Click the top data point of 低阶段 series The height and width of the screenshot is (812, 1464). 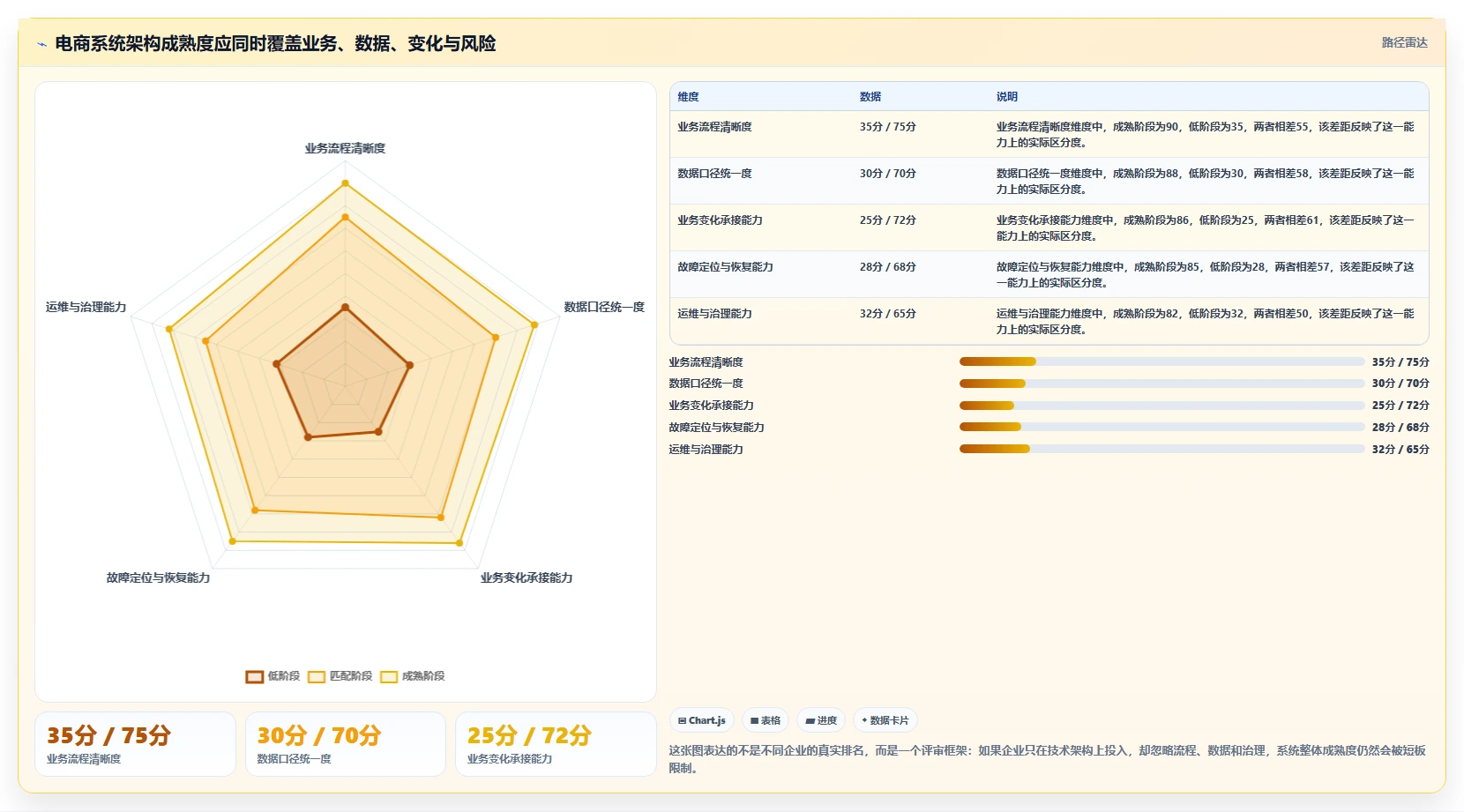click(x=345, y=308)
